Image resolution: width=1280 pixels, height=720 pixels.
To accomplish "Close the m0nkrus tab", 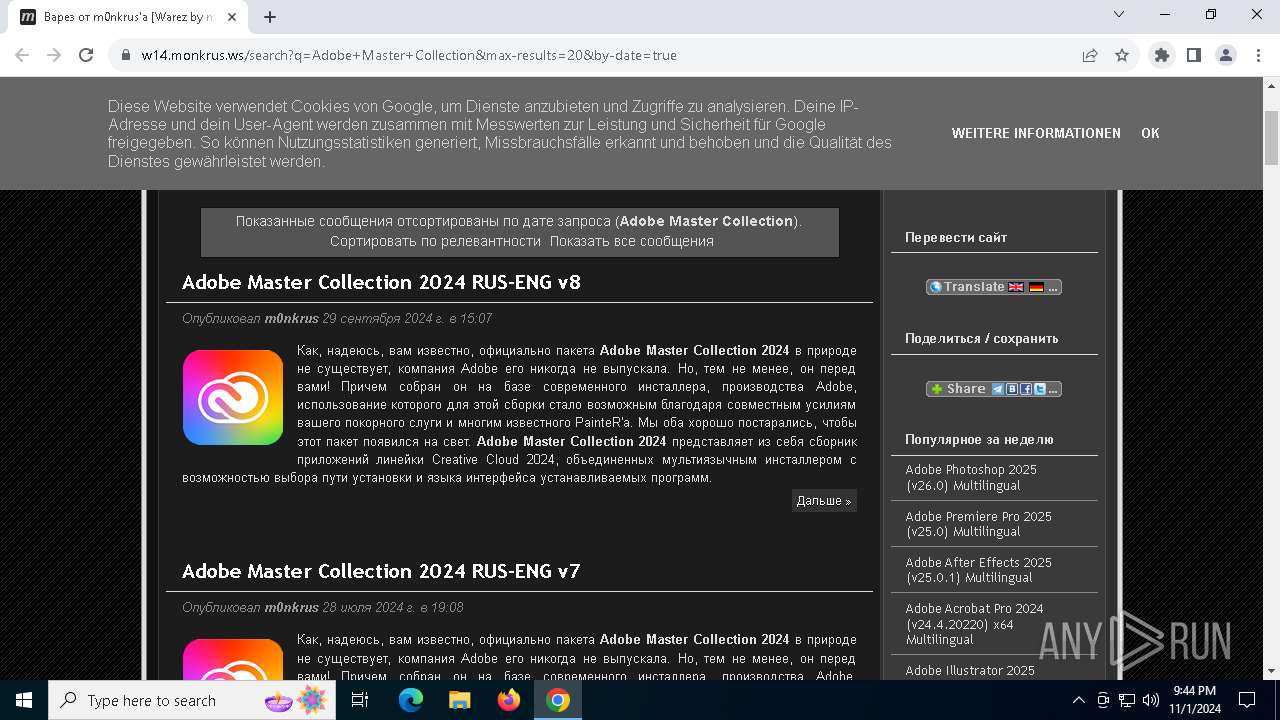I will pos(232,17).
